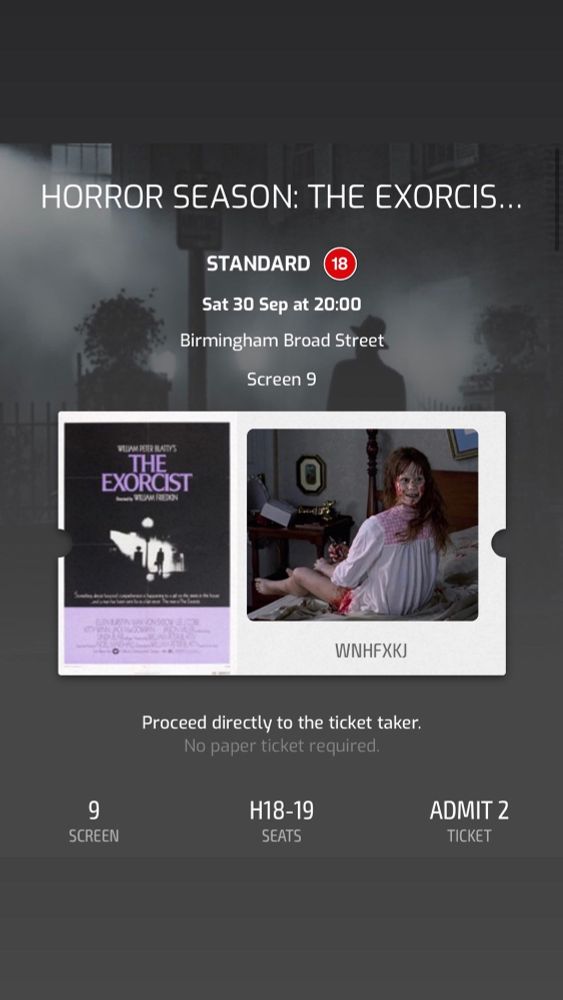Tap the red 18 age rating badge
The width and height of the screenshot is (563, 1000).
pyautogui.click(x=340, y=264)
